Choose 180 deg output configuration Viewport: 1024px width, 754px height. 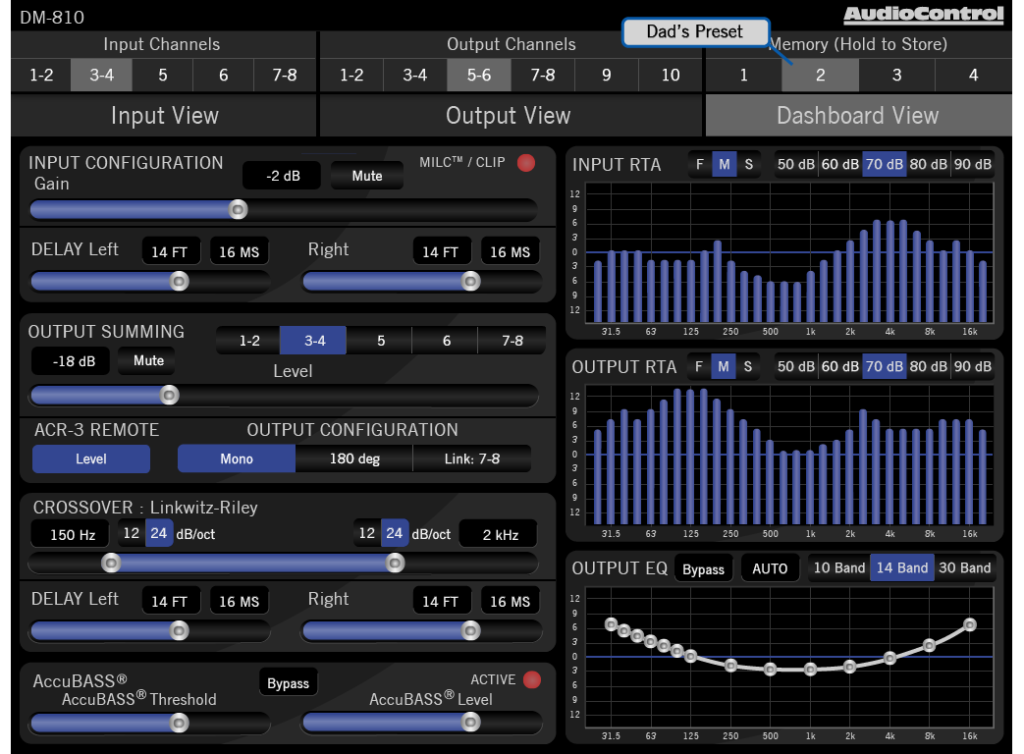click(x=354, y=459)
